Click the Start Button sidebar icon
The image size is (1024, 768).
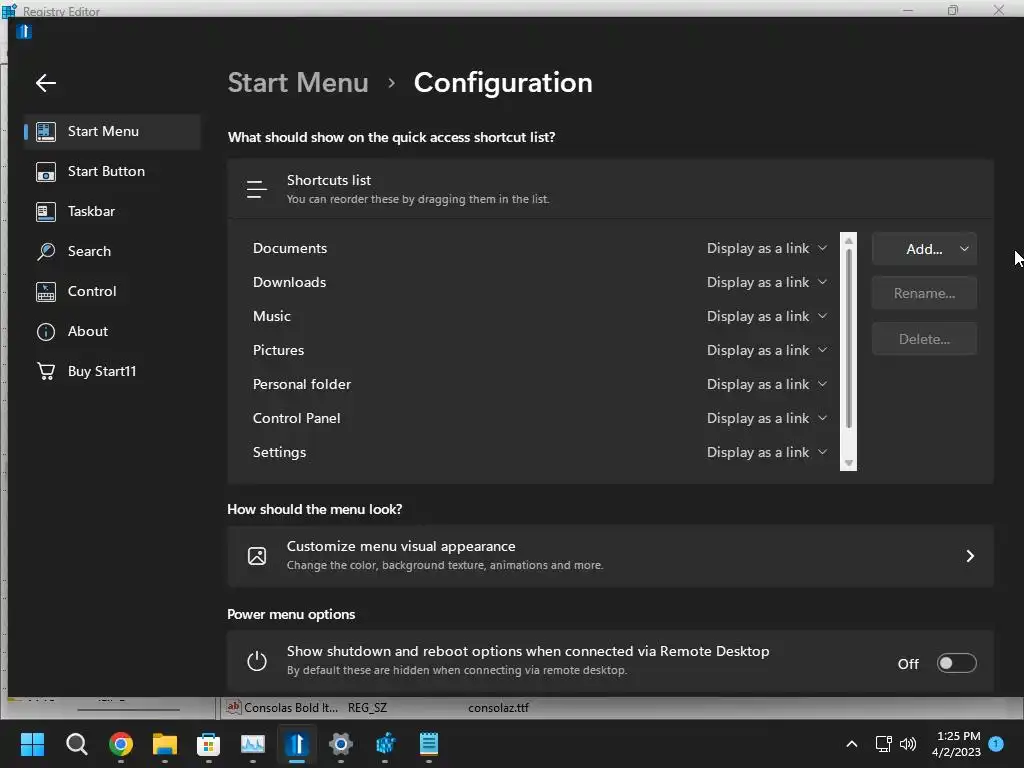[46, 172]
